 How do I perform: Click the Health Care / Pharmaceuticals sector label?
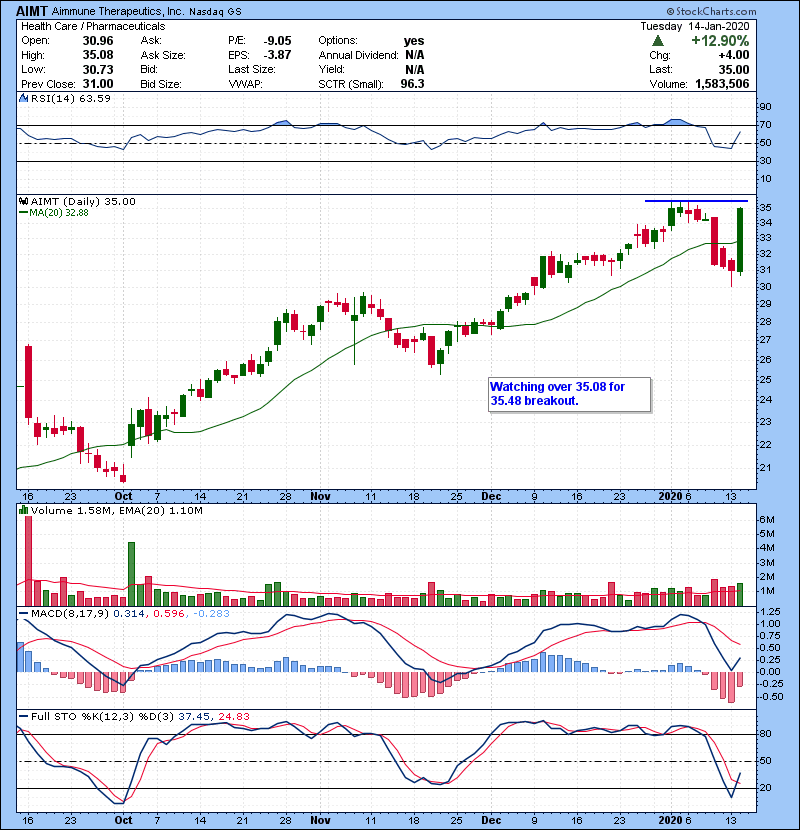tap(93, 26)
